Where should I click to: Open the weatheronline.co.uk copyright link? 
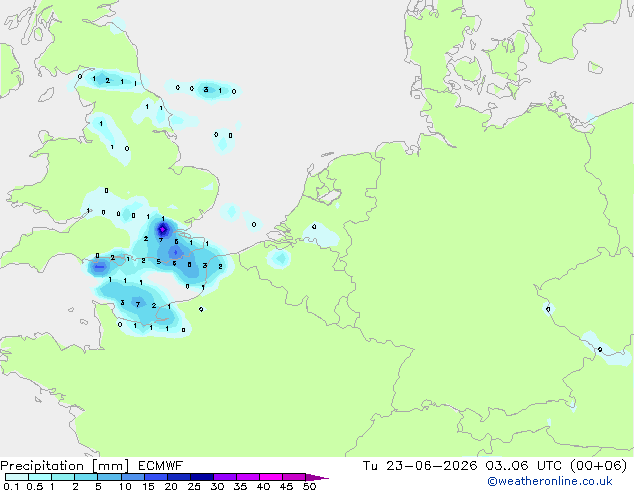coord(550,481)
